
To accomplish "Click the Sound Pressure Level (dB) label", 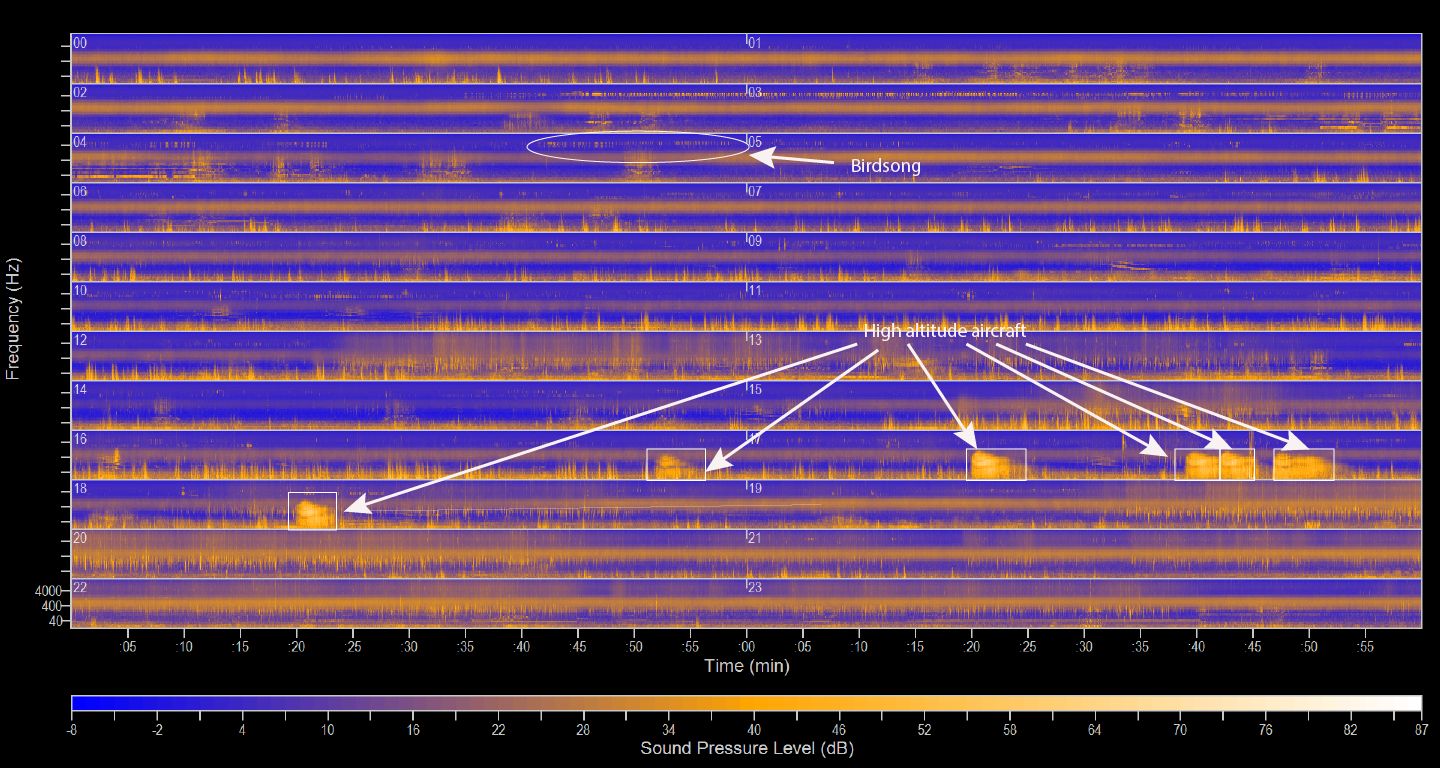I will (x=746, y=748).
